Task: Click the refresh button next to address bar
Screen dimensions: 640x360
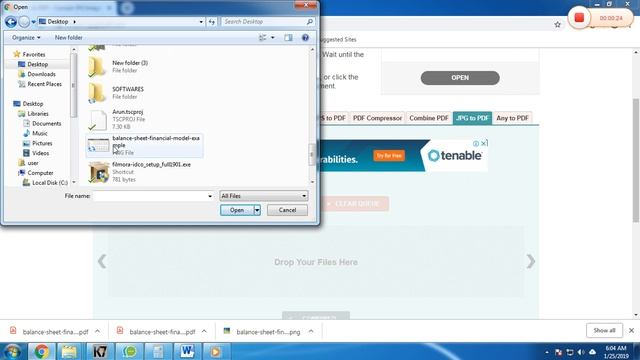Action: point(211,22)
